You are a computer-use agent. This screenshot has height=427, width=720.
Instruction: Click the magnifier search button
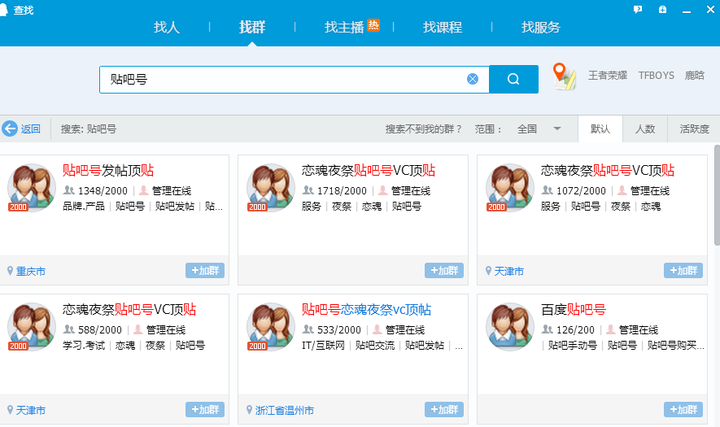513,79
